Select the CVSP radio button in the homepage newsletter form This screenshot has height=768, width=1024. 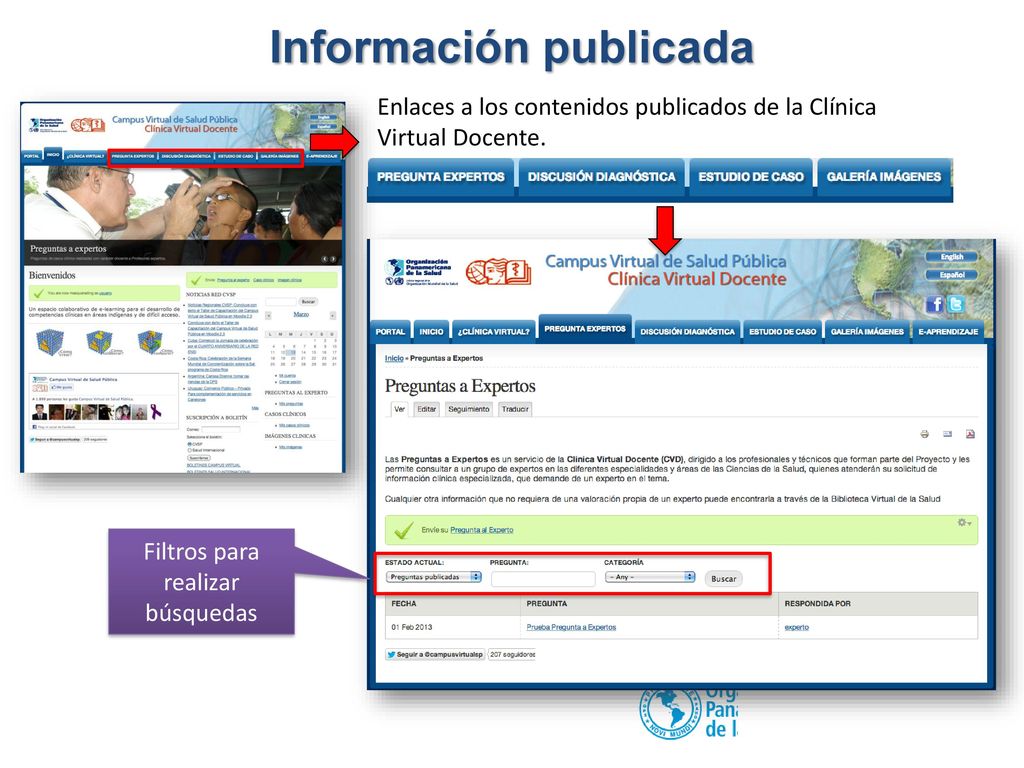tap(190, 444)
